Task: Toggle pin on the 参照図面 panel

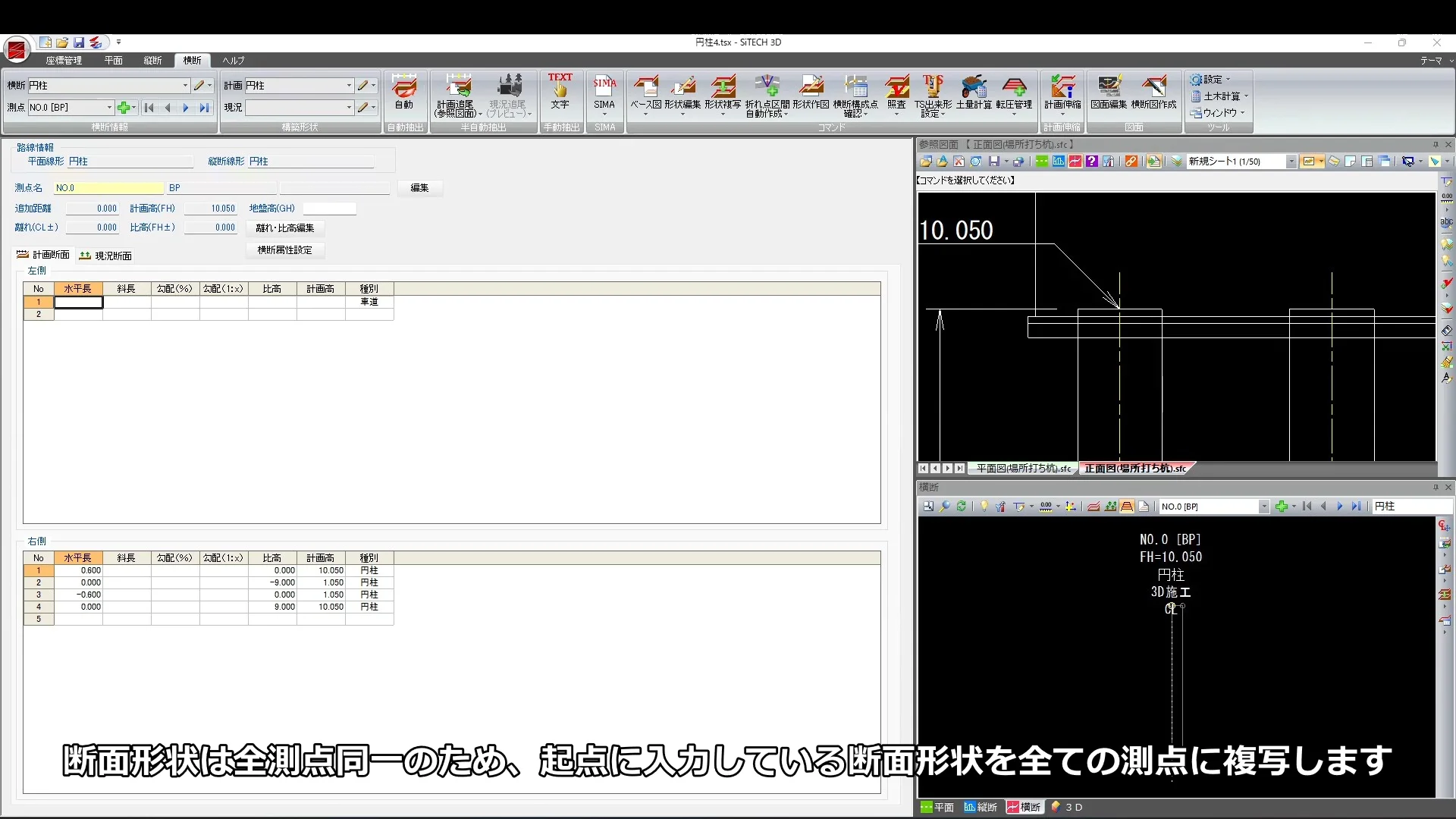Action: (x=1436, y=144)
